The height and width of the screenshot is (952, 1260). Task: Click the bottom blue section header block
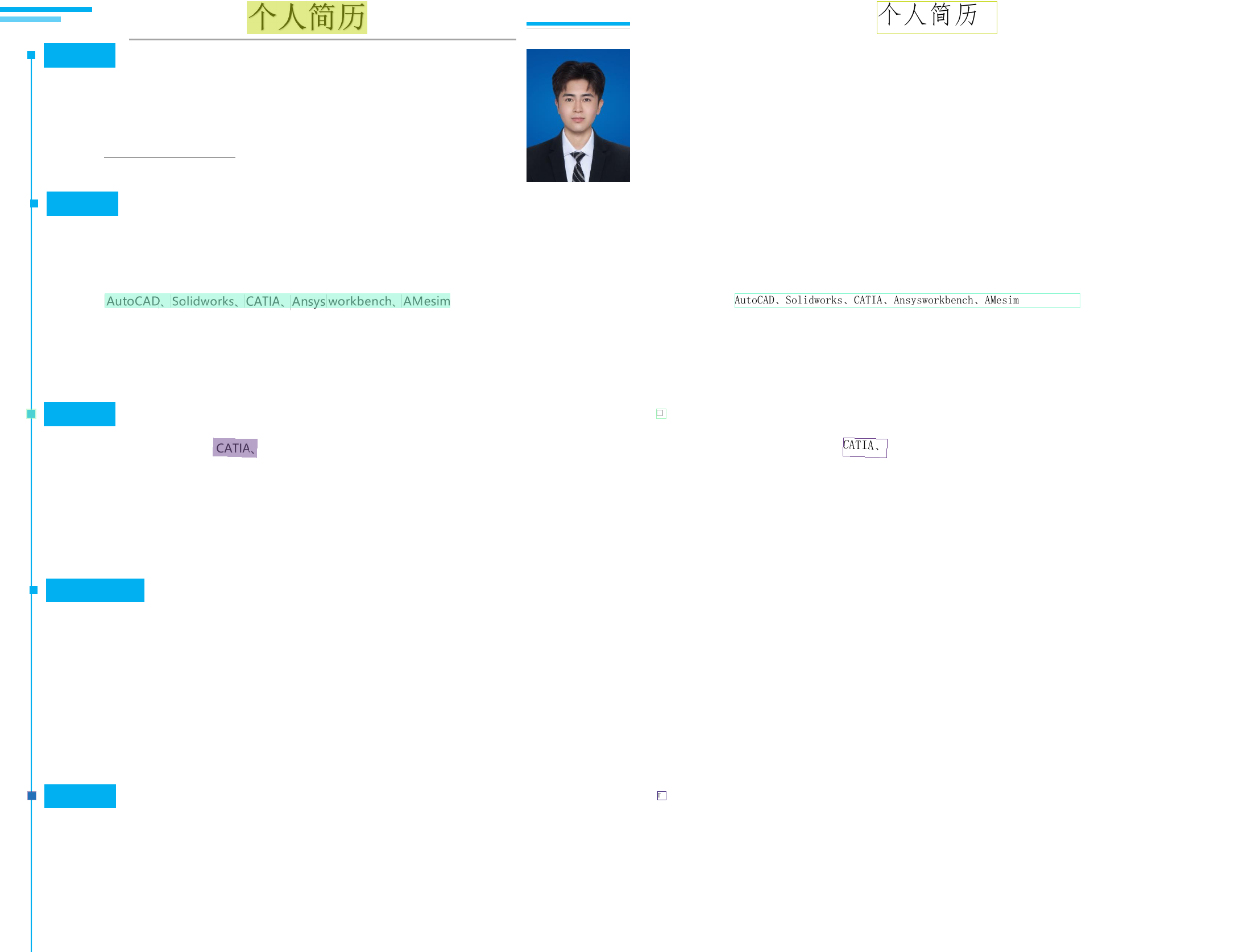pos(80,796)
